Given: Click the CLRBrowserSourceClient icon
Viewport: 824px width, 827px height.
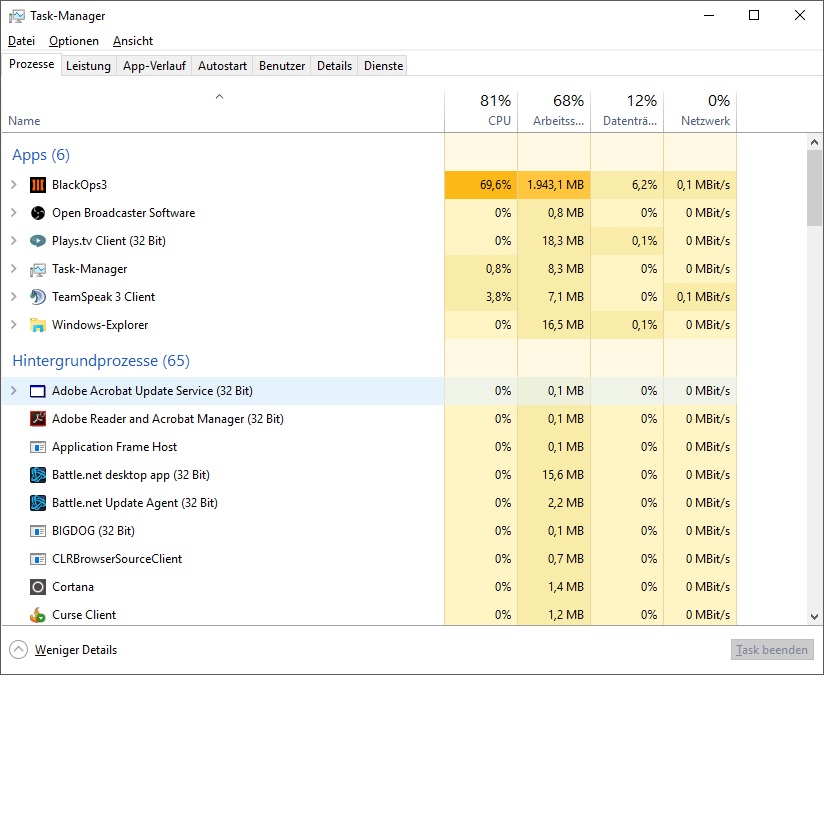Looking at the screenshot, I should tap(37, 559).
